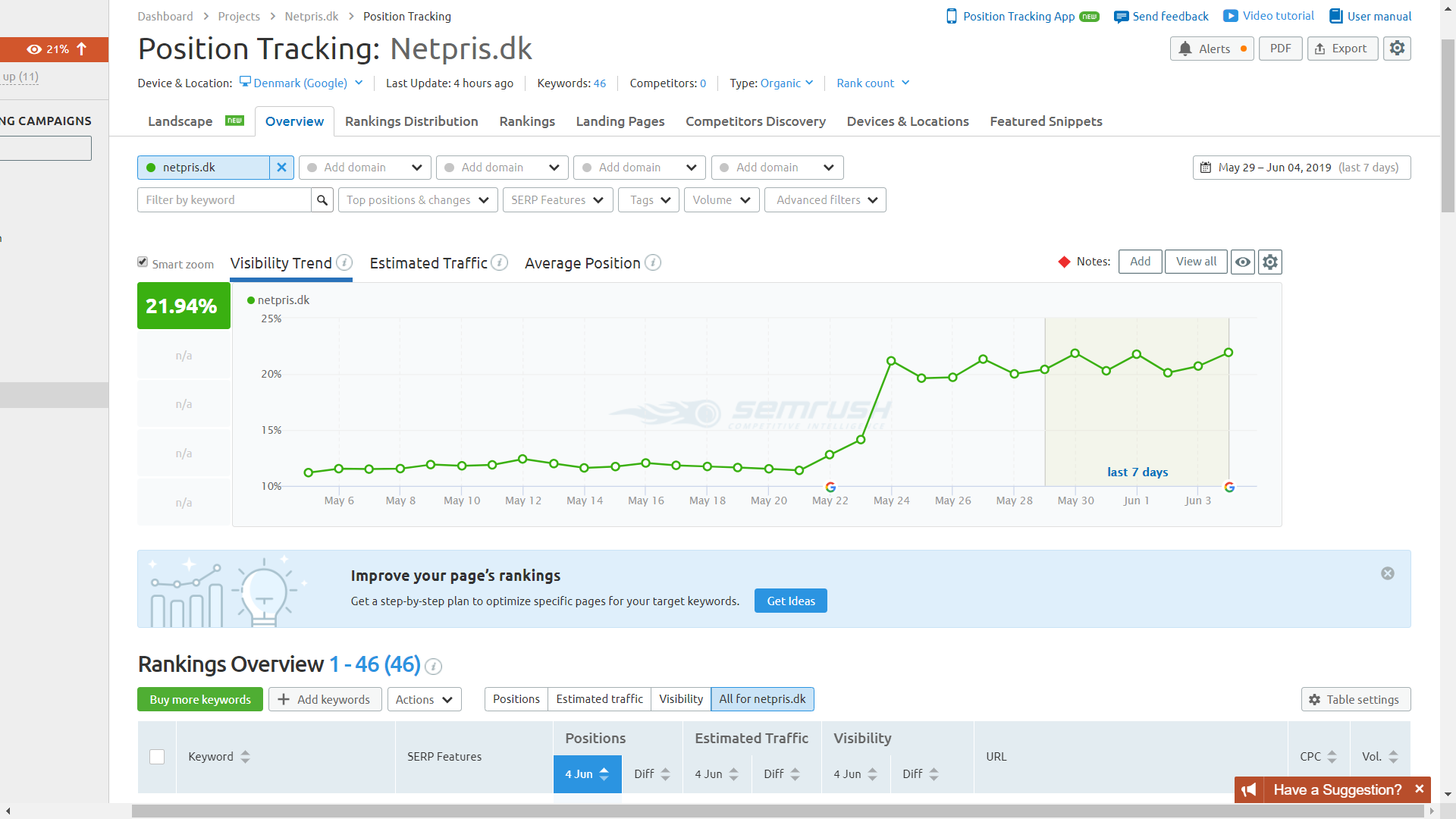
Task: Open Average Position info icon
Action: [x=653, y=262]
